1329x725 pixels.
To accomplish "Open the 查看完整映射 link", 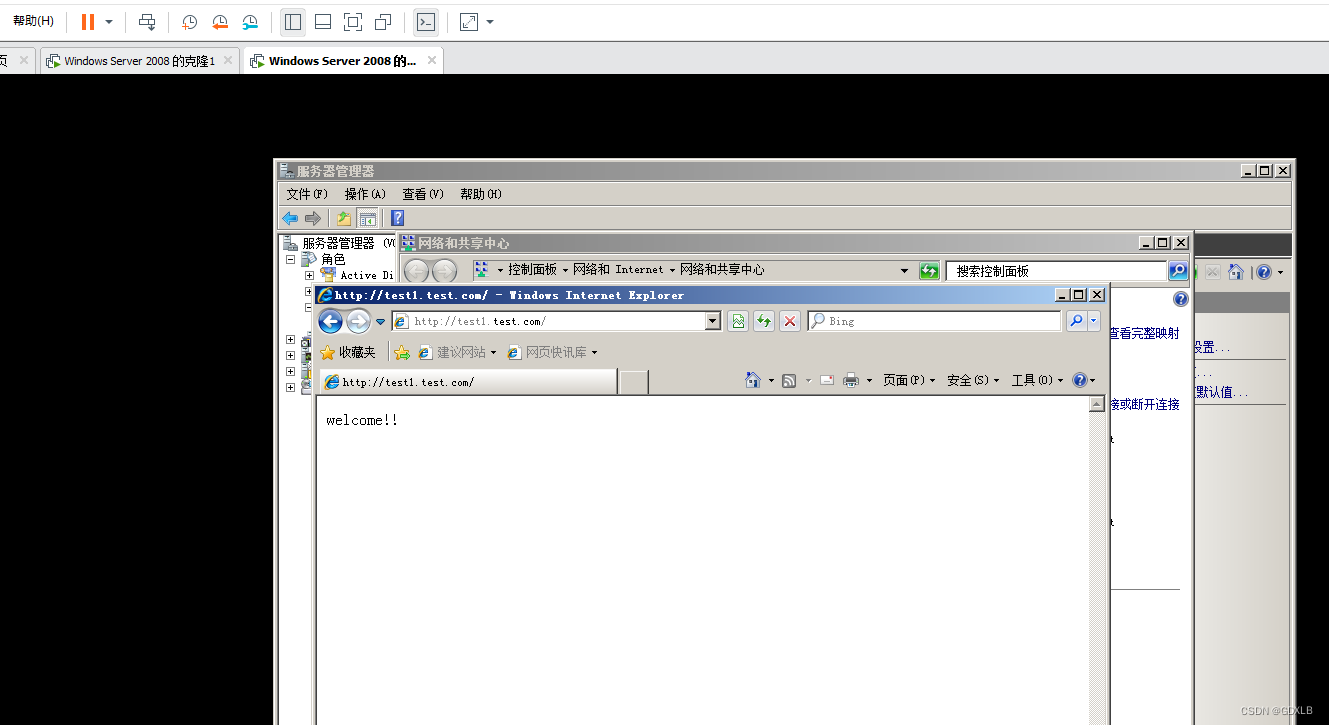I will [x=1144, y=334].
